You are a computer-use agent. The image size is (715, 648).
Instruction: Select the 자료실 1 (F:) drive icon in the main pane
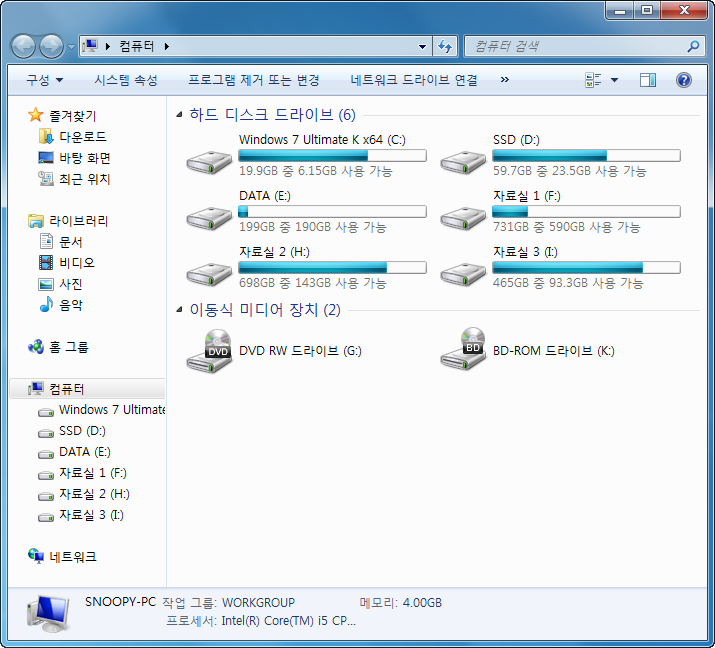tap(463, 218)
